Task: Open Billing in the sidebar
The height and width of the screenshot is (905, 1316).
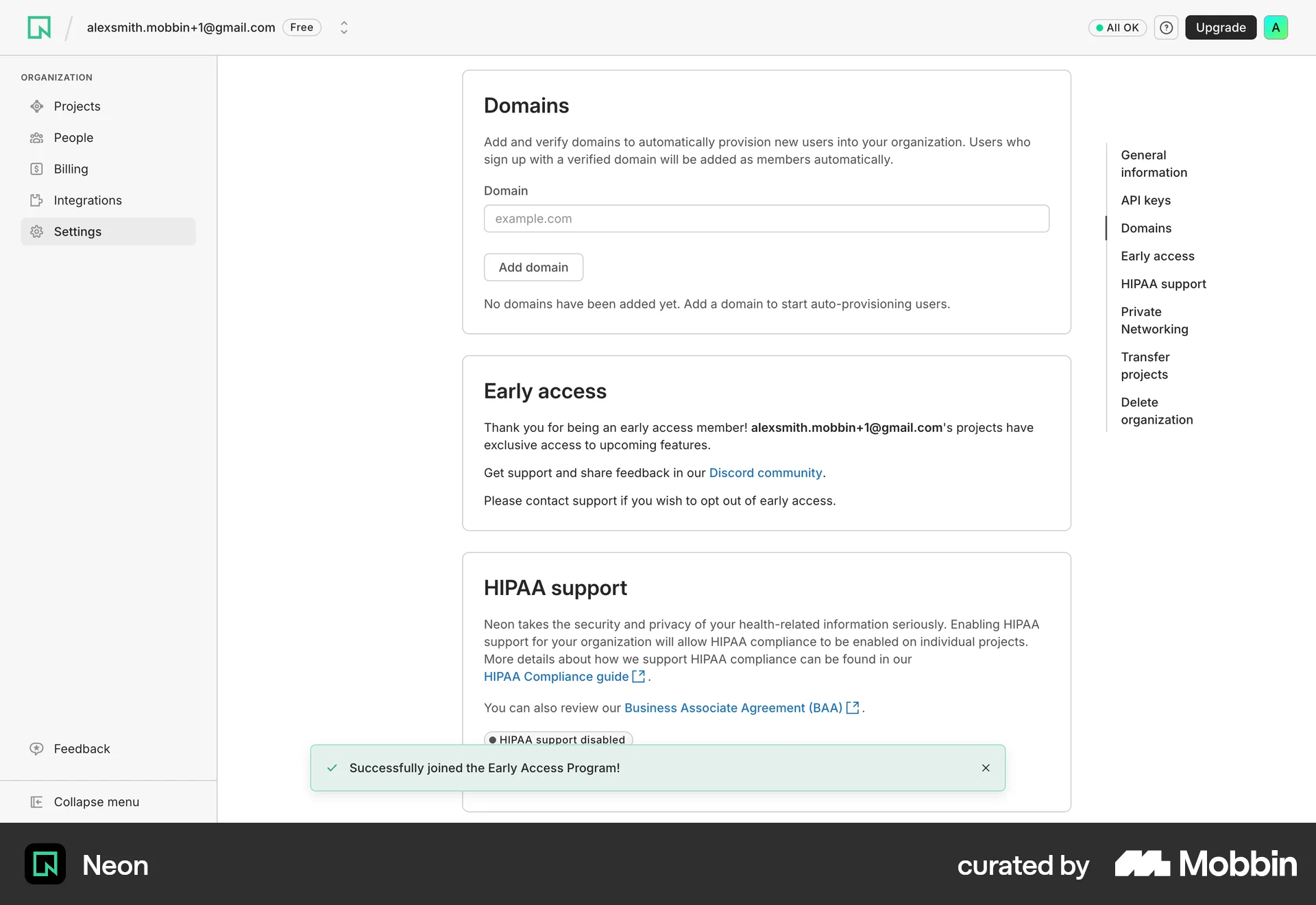Action: click(108, 169)
